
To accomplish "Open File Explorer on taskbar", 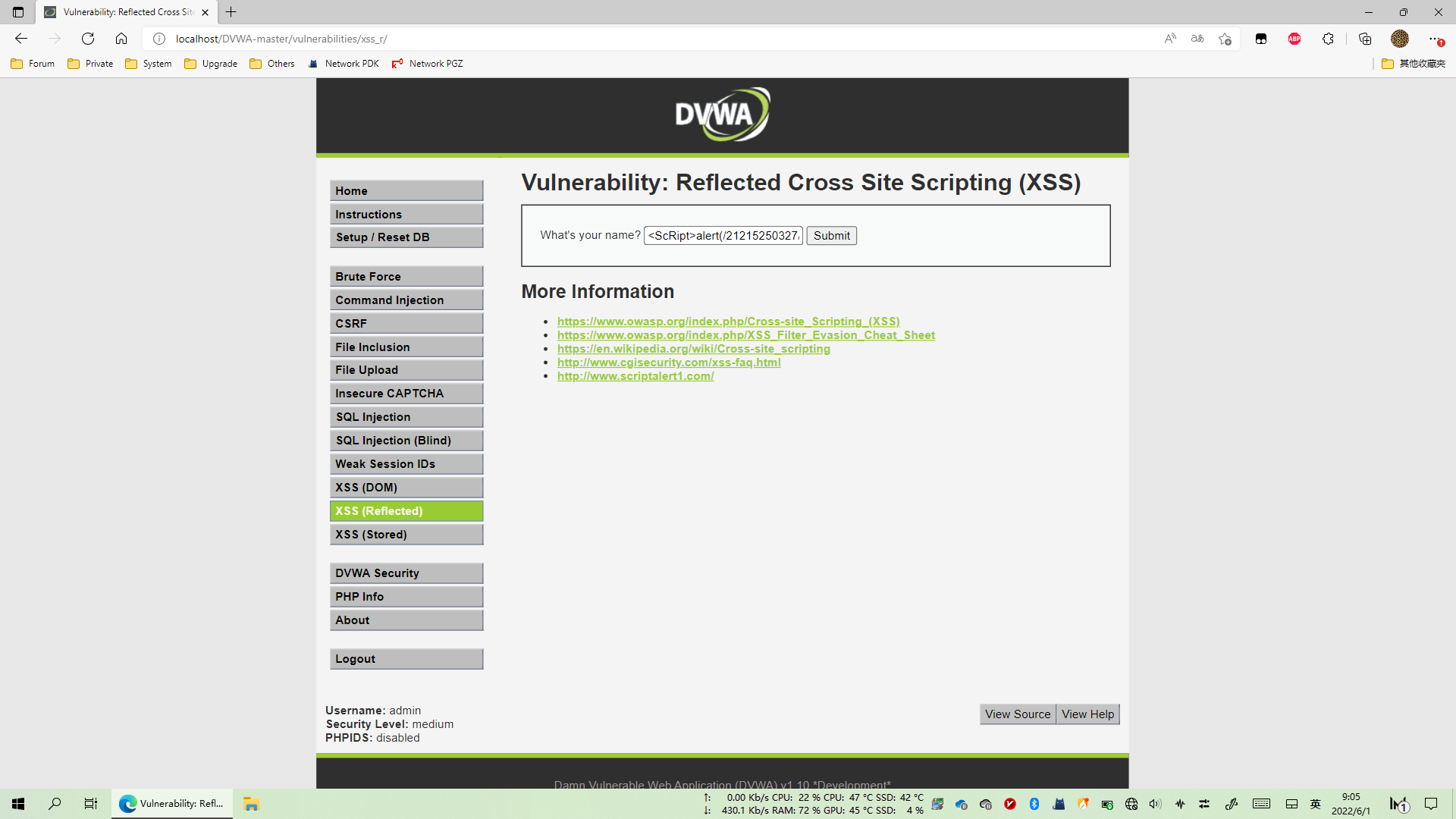I will tap(251, 804).
